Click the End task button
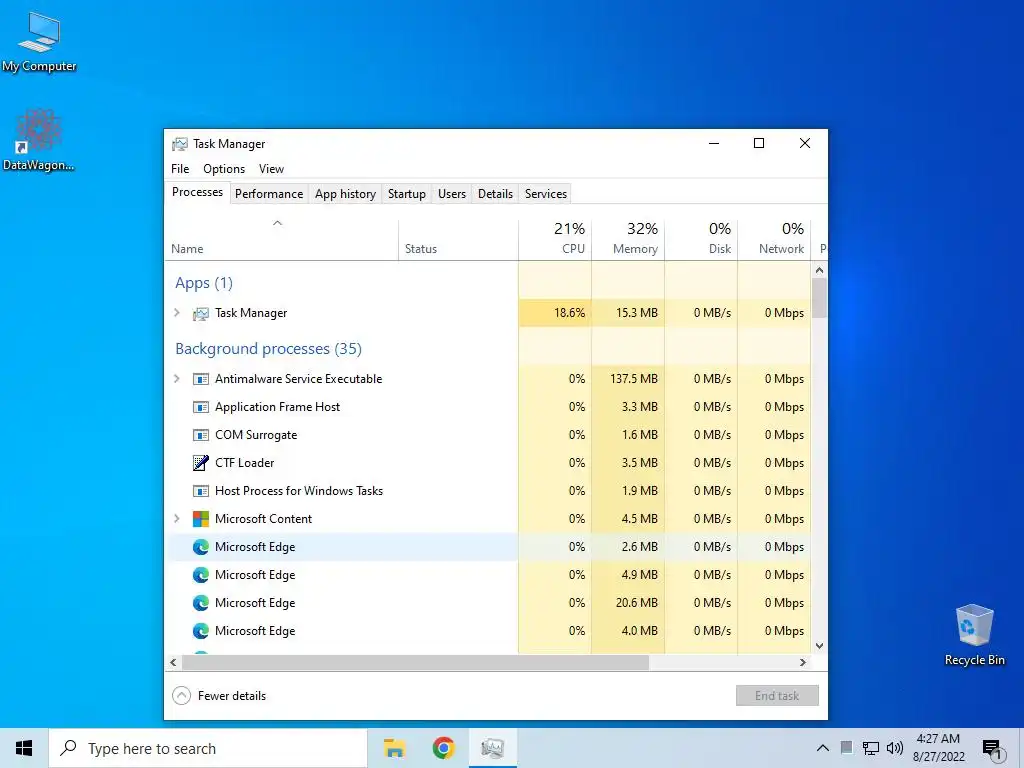This screenshot has height=768, width=1024. tap(777, 696)
